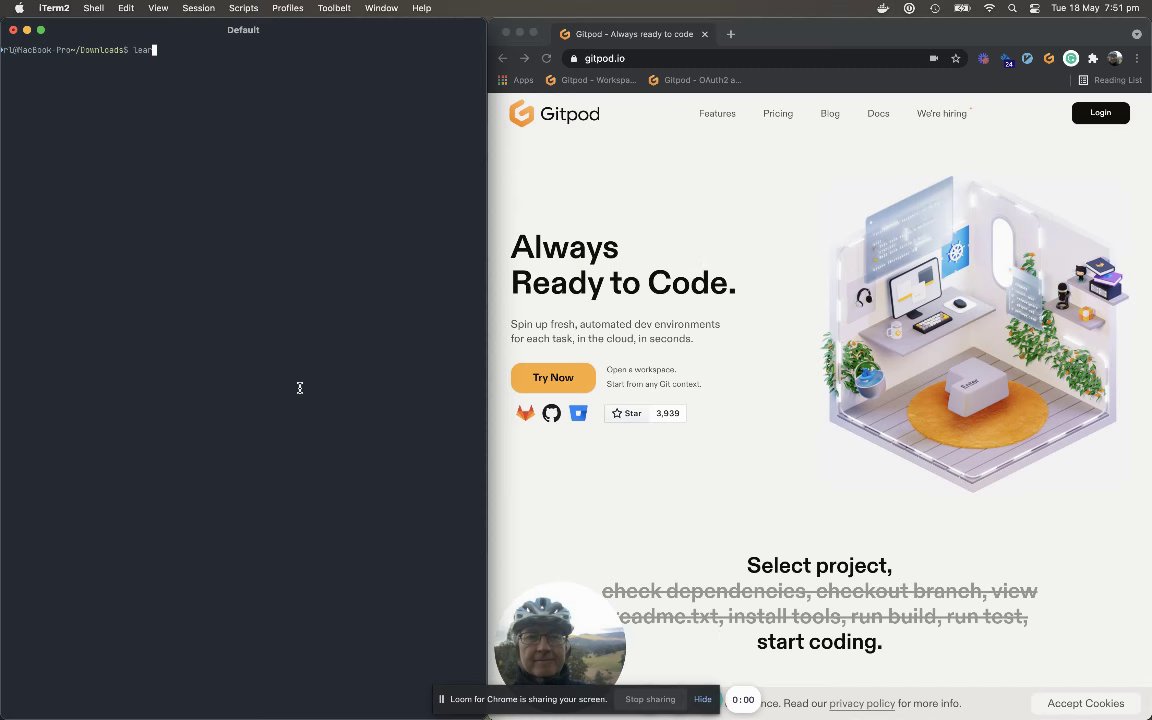Open Spotlight search in menu bar

[x=1012, y=8]
